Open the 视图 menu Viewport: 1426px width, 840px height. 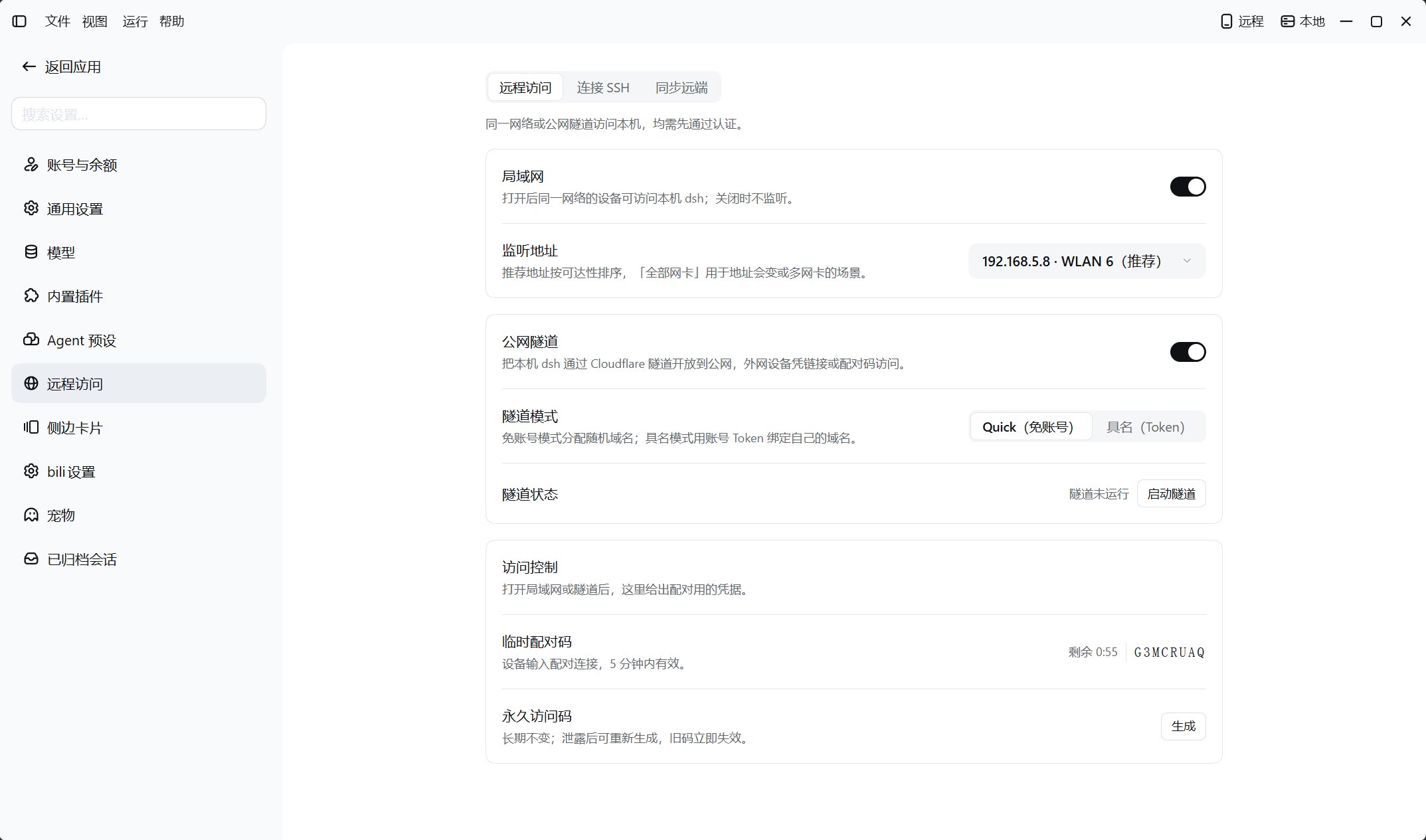point(95,21)
